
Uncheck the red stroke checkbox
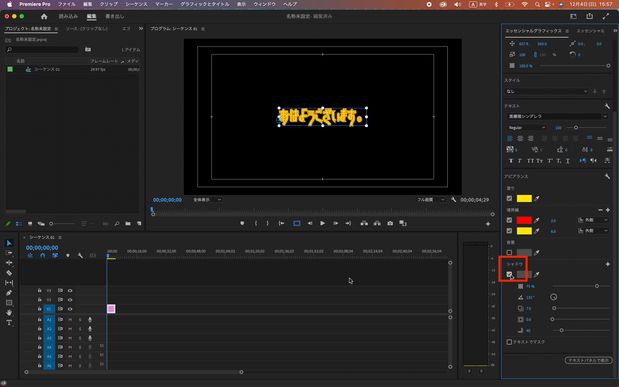tap(509, 220)
